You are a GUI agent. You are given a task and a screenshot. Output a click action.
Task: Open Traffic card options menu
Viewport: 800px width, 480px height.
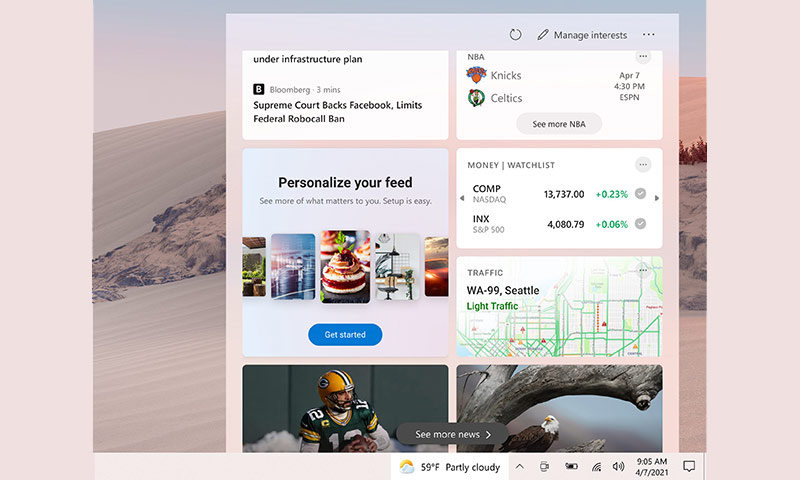click(643, 271)
